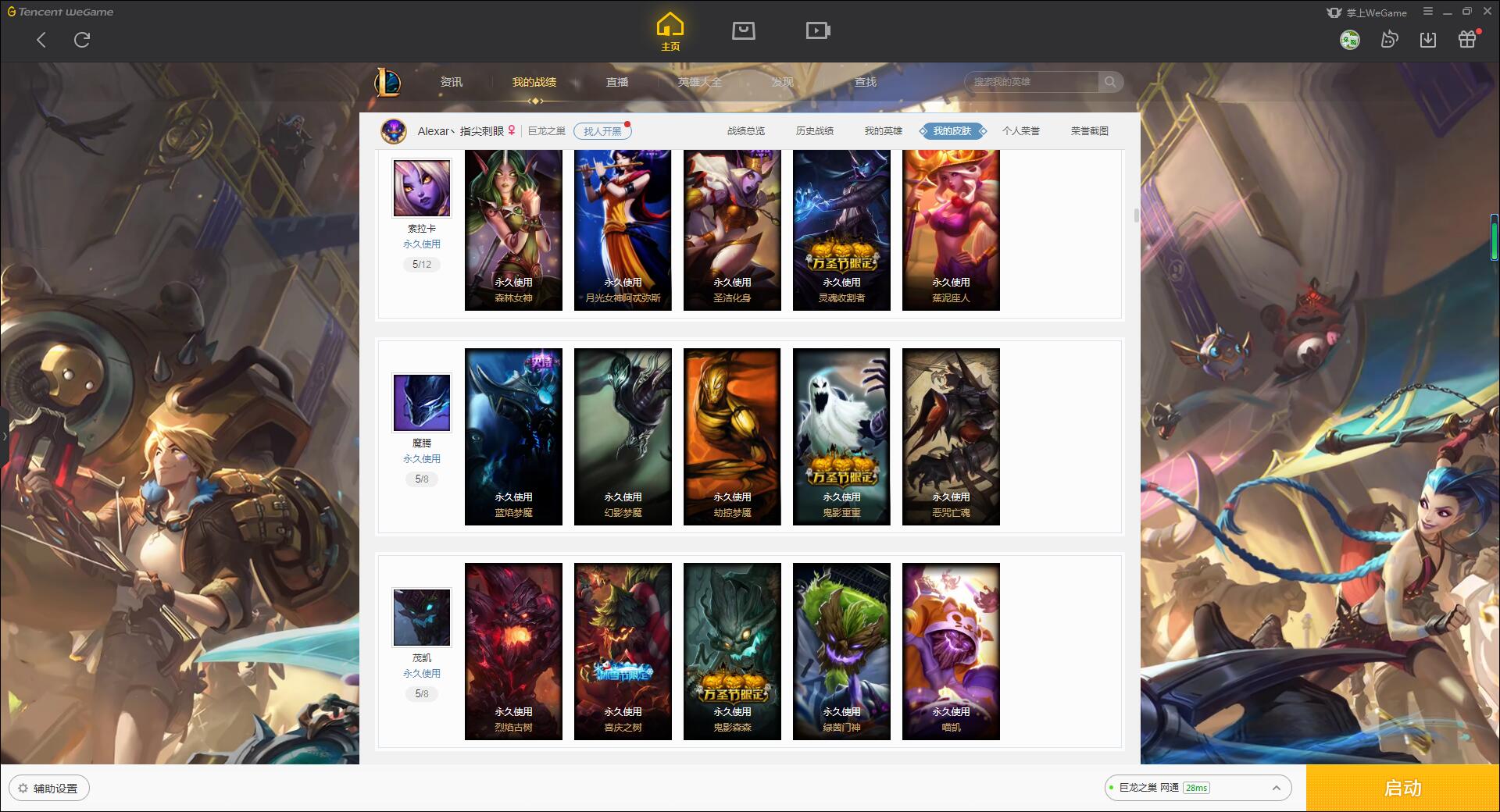Viewport: 1500px width, 812px height.
Task: Open the video live icon
Action: (818, 31)
